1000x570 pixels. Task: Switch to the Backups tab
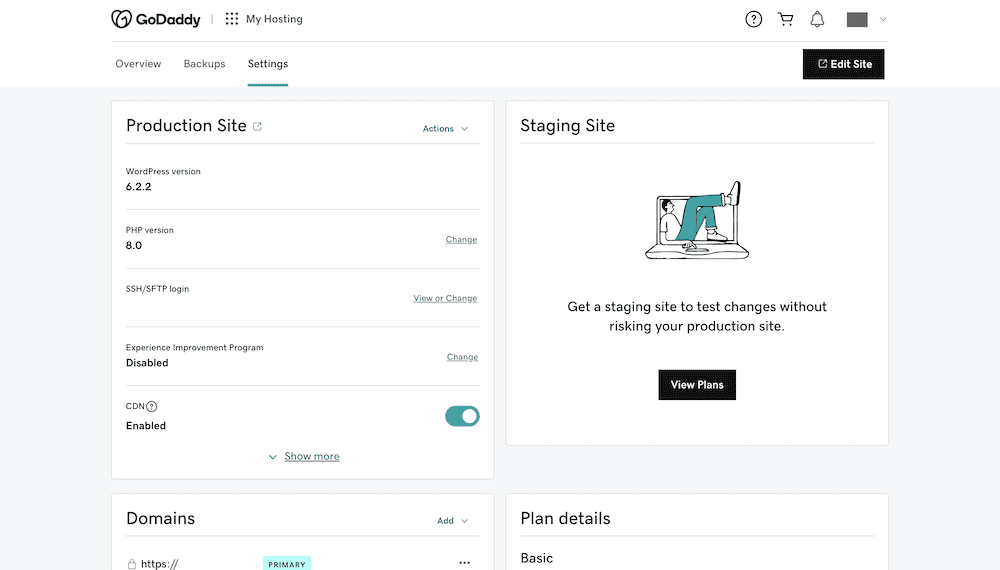click(x=205, y=64)
